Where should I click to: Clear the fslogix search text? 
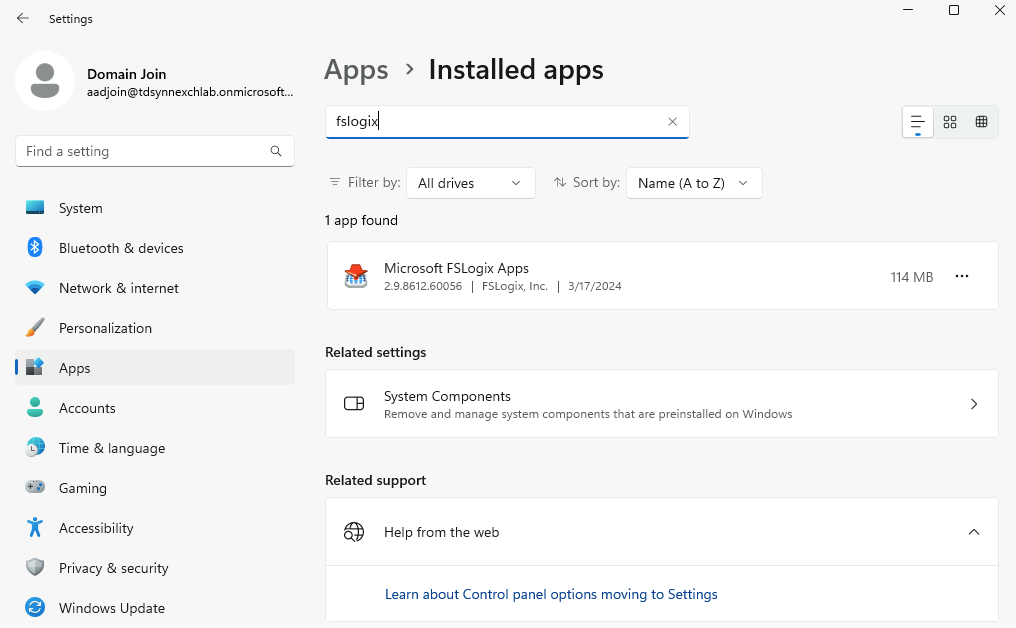click(673, 121)
